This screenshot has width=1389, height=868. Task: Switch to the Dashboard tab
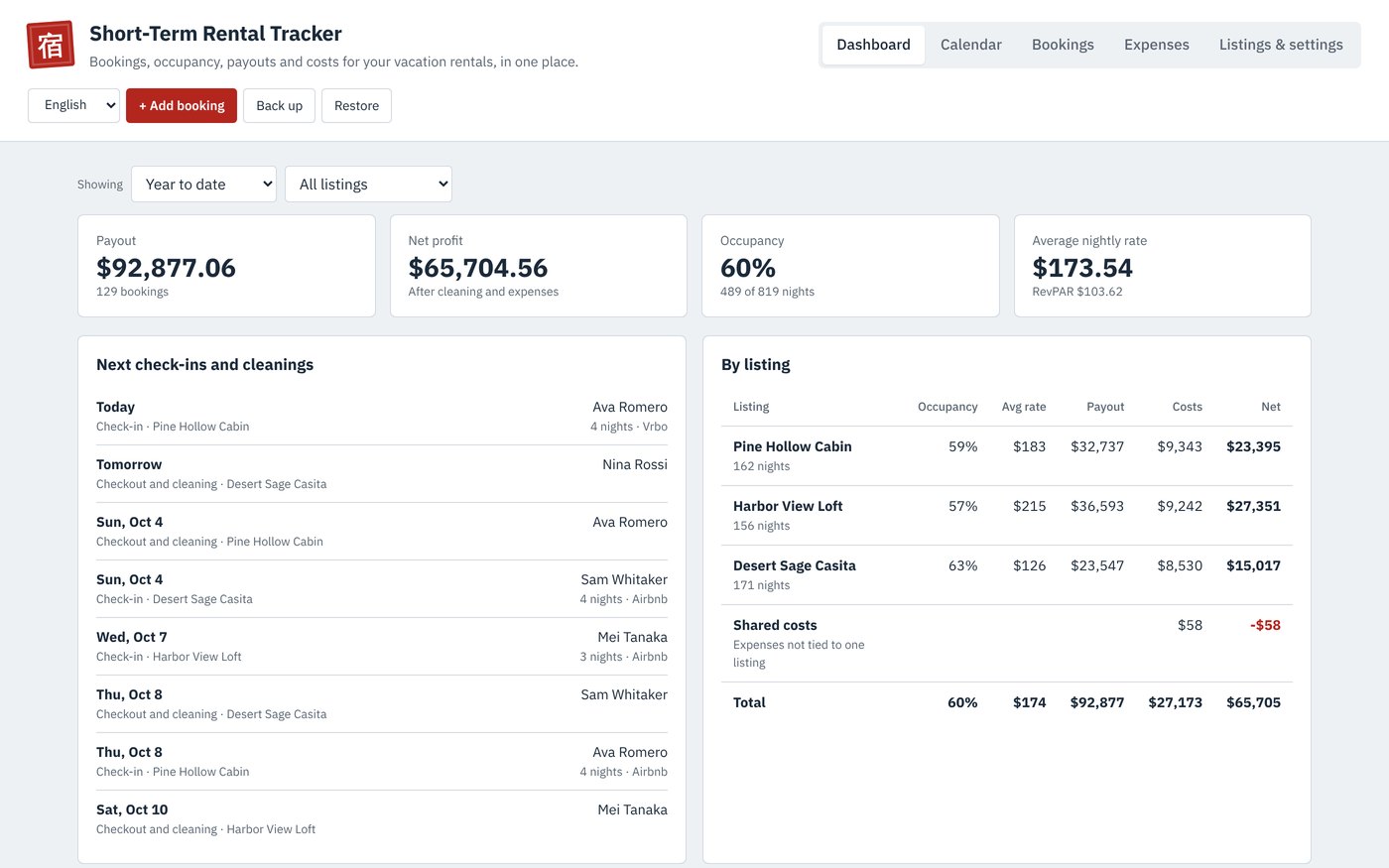[873, 45]
